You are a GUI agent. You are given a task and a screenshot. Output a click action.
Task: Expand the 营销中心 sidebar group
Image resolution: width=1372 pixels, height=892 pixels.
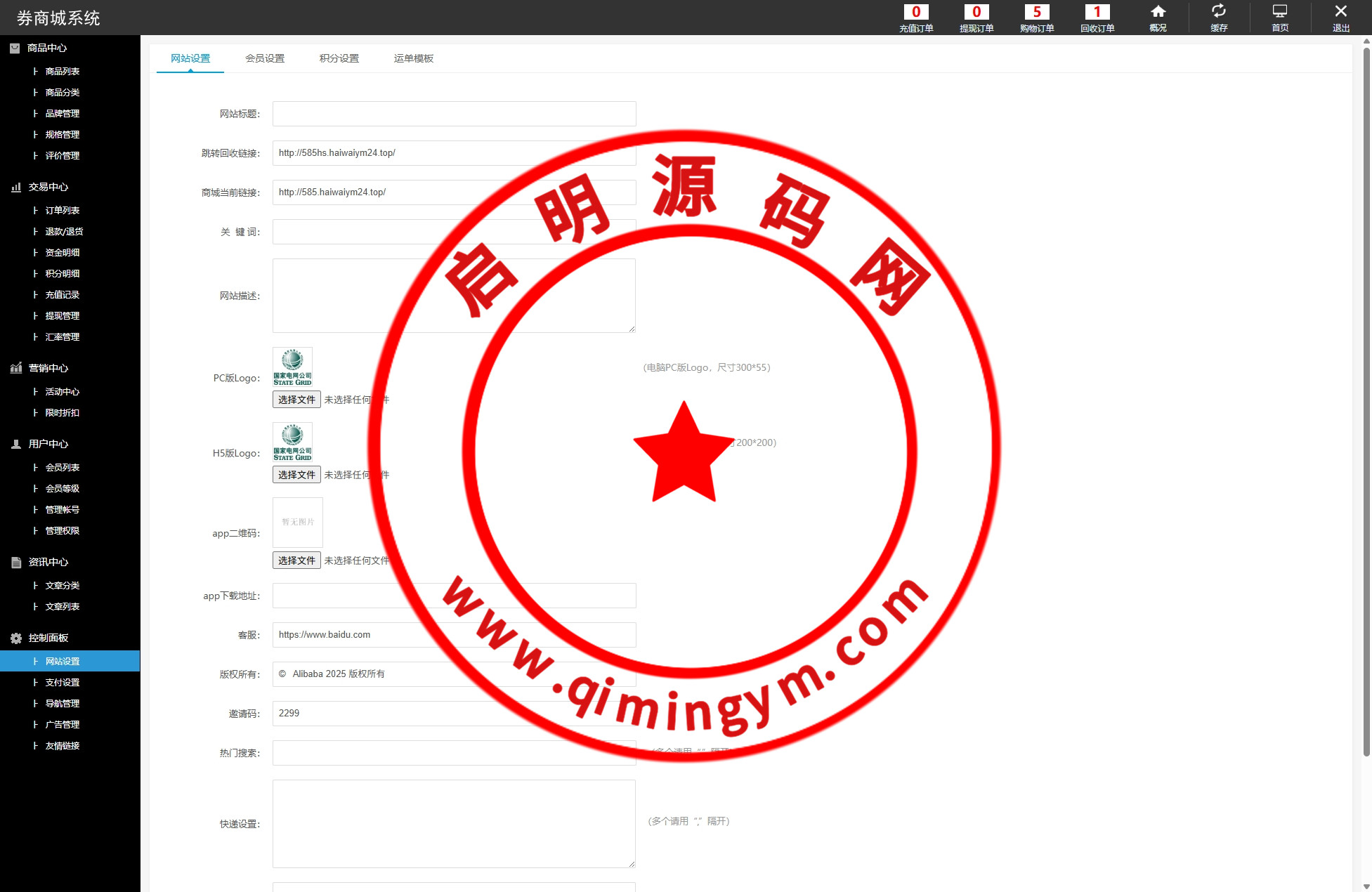[x=48, y=368]
